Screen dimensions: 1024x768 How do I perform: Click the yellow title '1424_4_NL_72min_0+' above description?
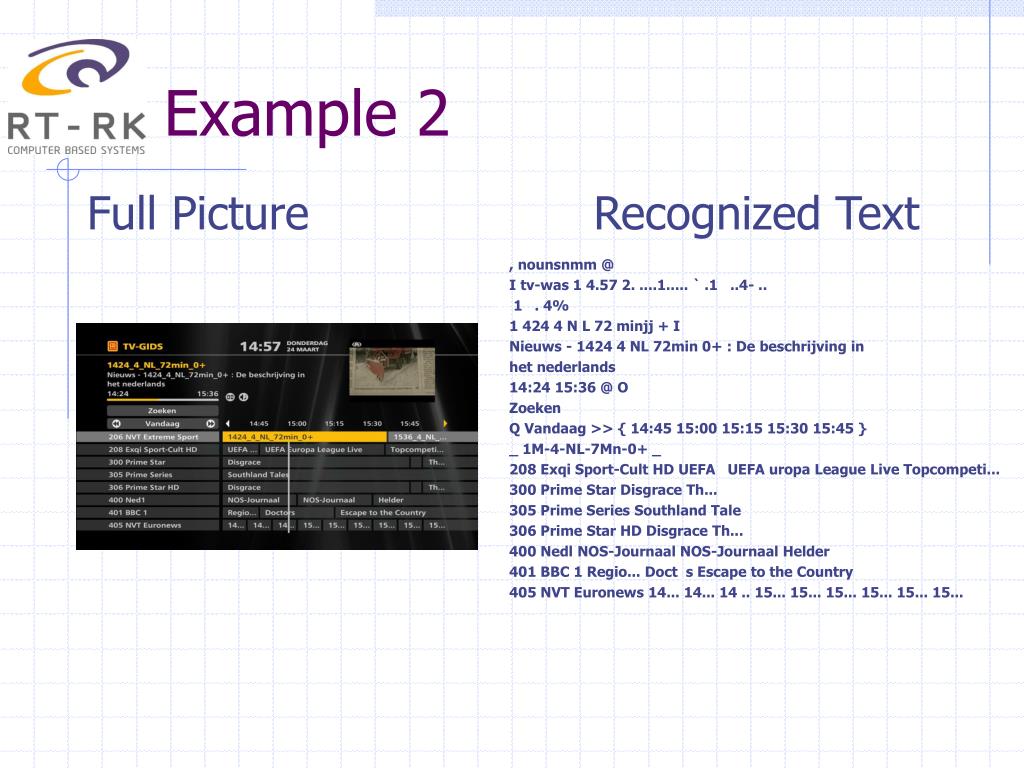point(156,365)
